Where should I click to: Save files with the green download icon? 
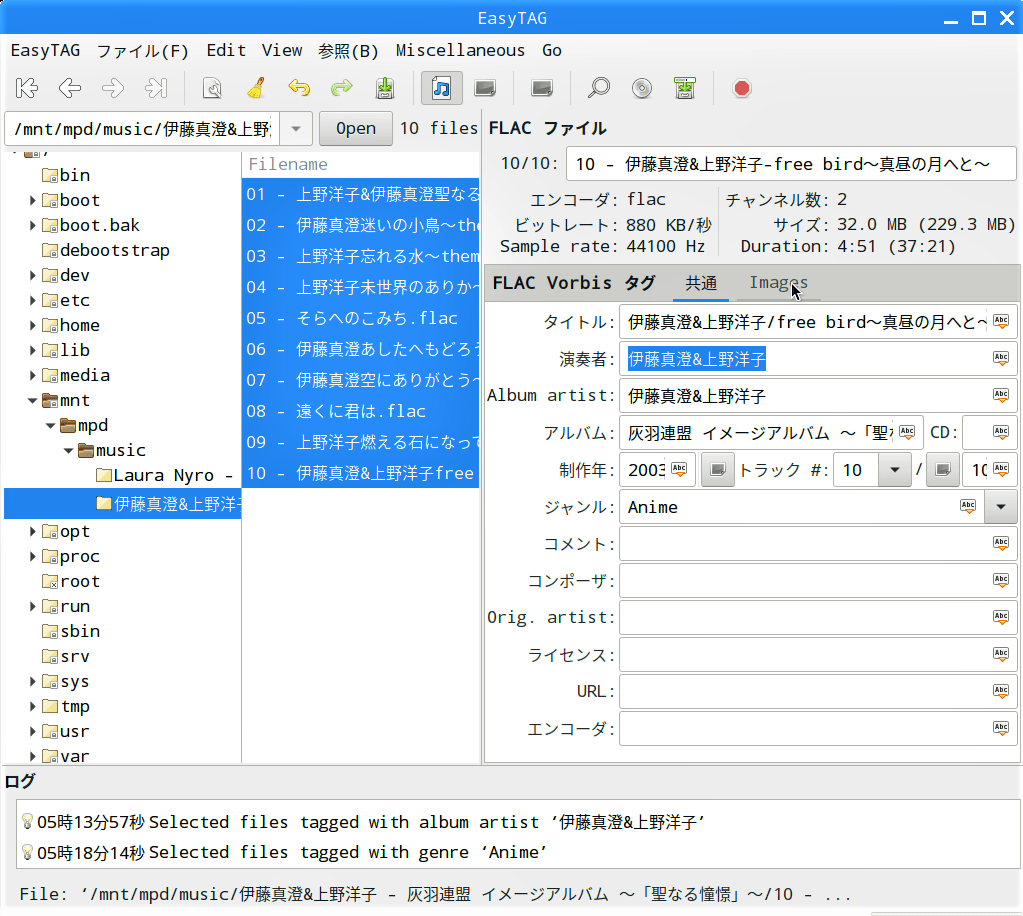[385, 88]
